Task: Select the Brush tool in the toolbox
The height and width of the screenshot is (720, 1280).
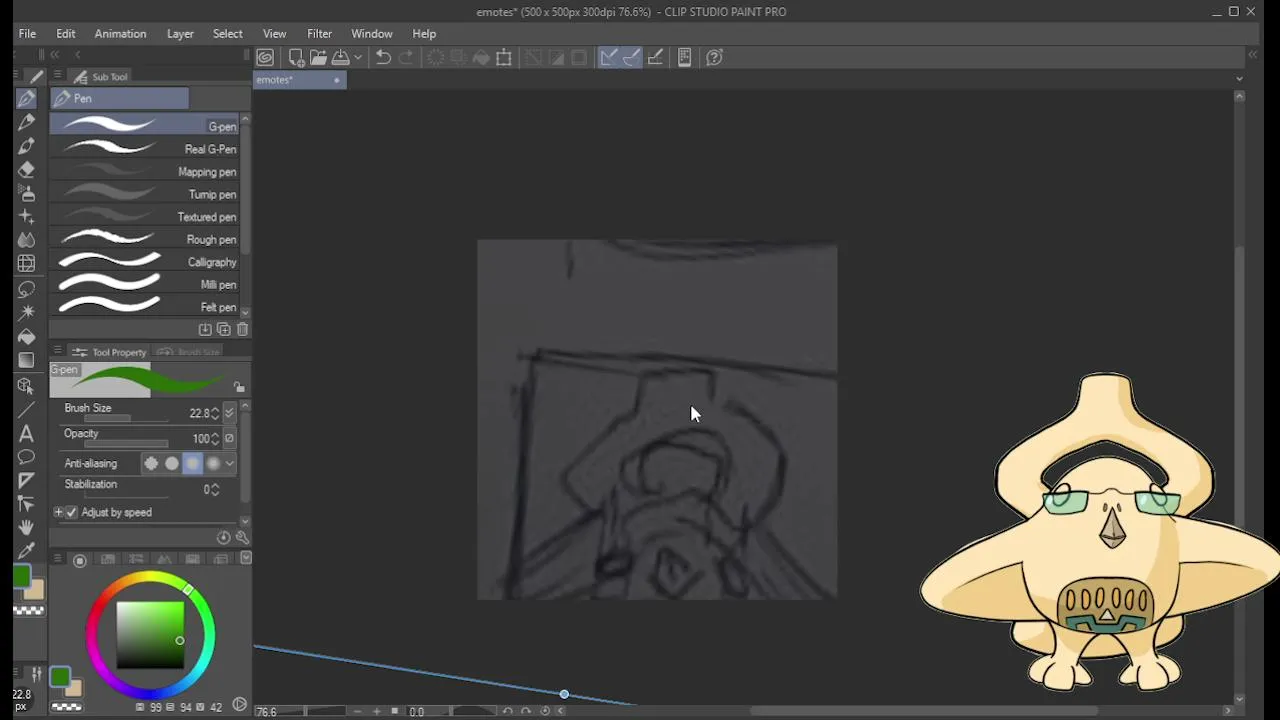Action: 27,146
